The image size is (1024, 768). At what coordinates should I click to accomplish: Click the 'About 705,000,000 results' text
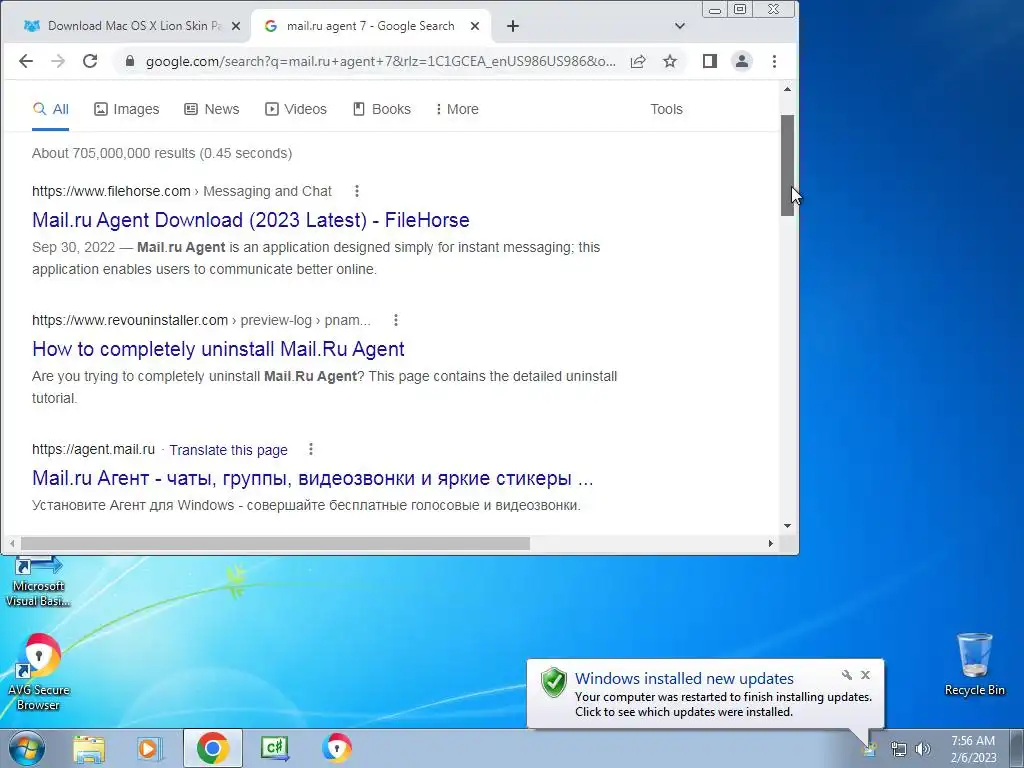[x=162, y=153]
